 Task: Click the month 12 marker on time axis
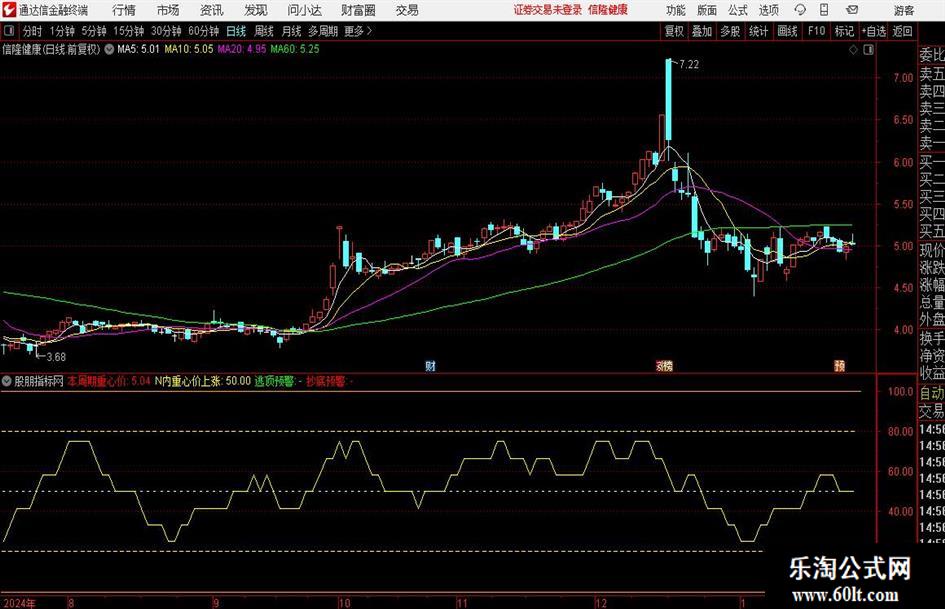[601, 603]
